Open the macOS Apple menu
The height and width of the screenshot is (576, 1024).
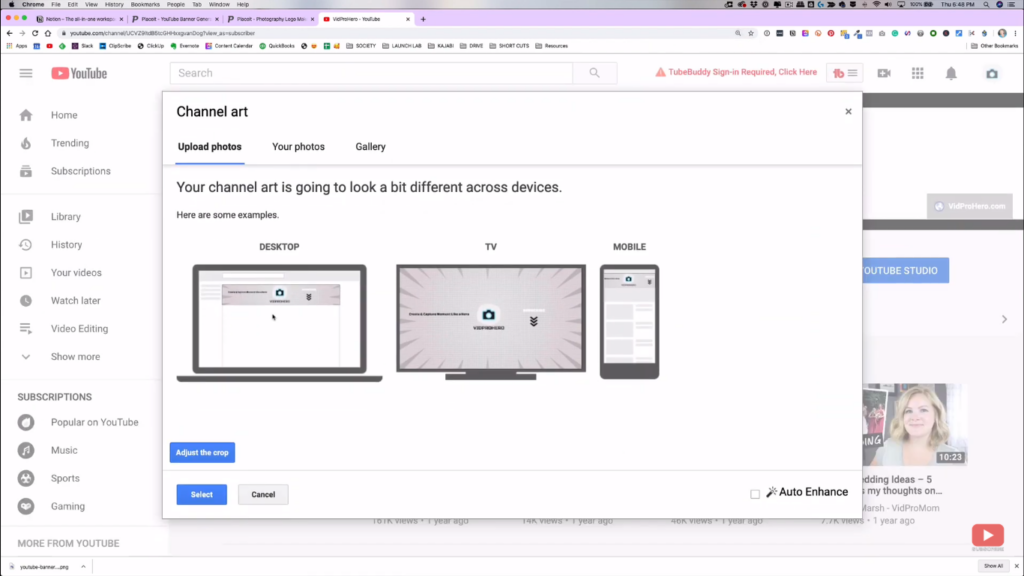[x=11, y=5]
